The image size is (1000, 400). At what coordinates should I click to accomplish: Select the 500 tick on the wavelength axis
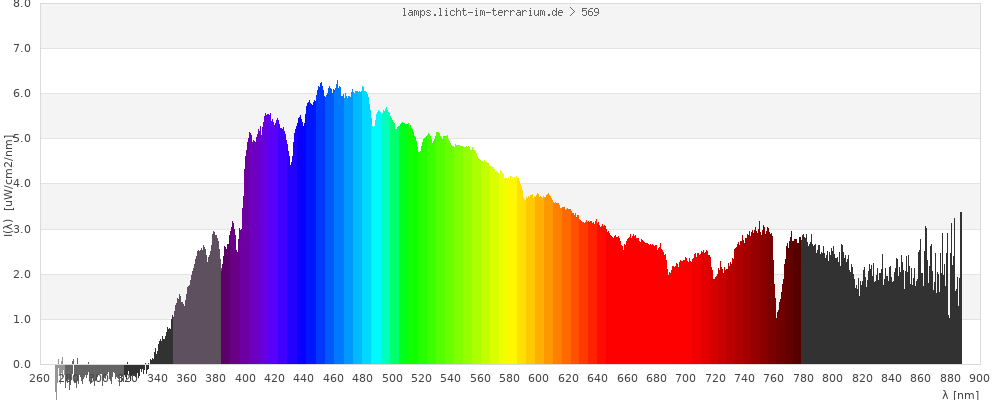pos(392,378)
